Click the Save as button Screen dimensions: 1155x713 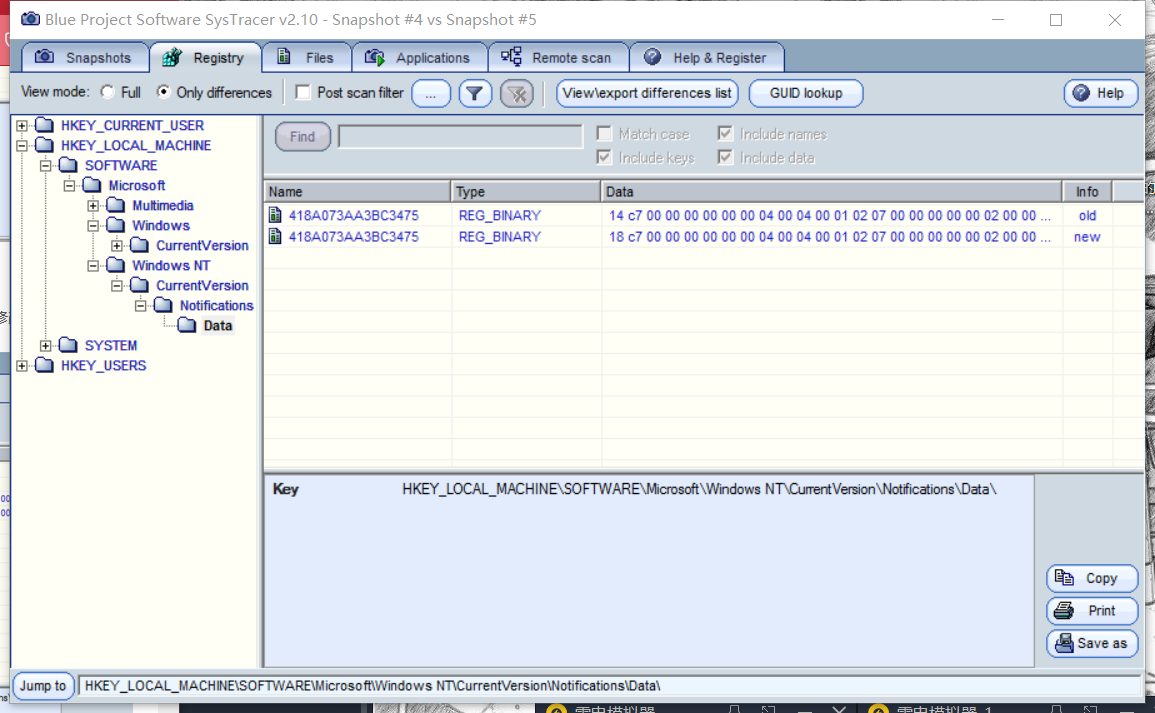1092,643
